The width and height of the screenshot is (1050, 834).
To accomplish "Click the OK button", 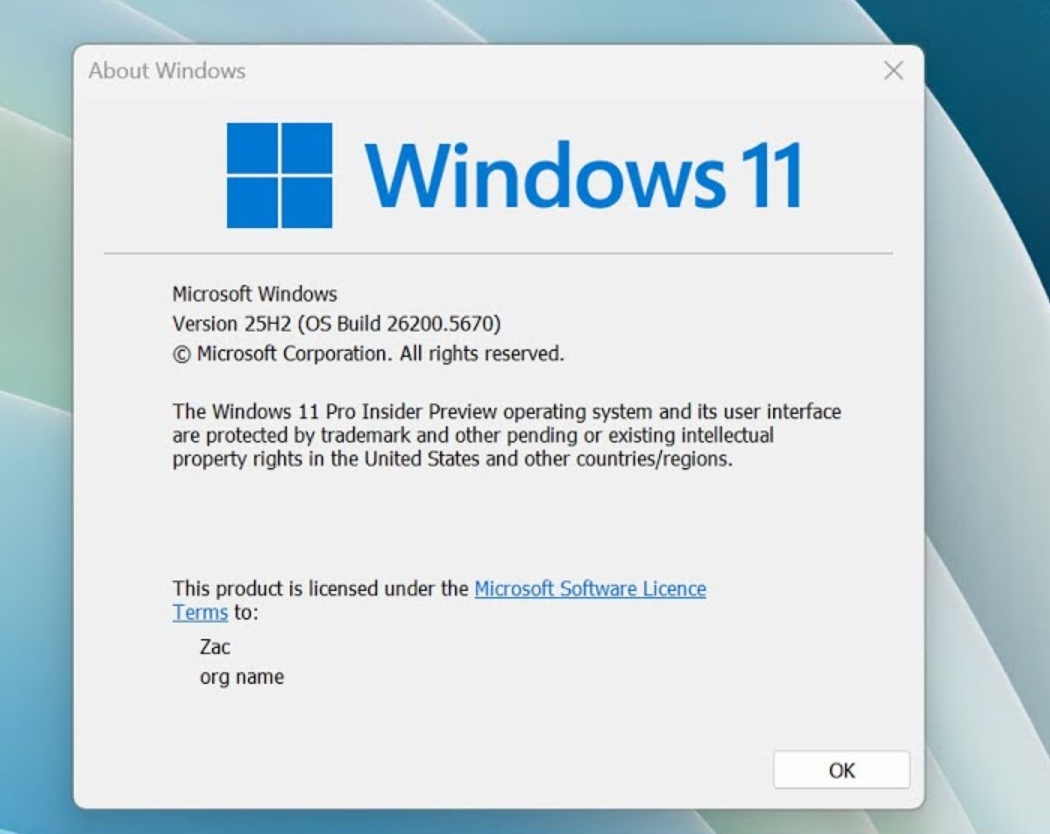I will [x=841, y=770].
